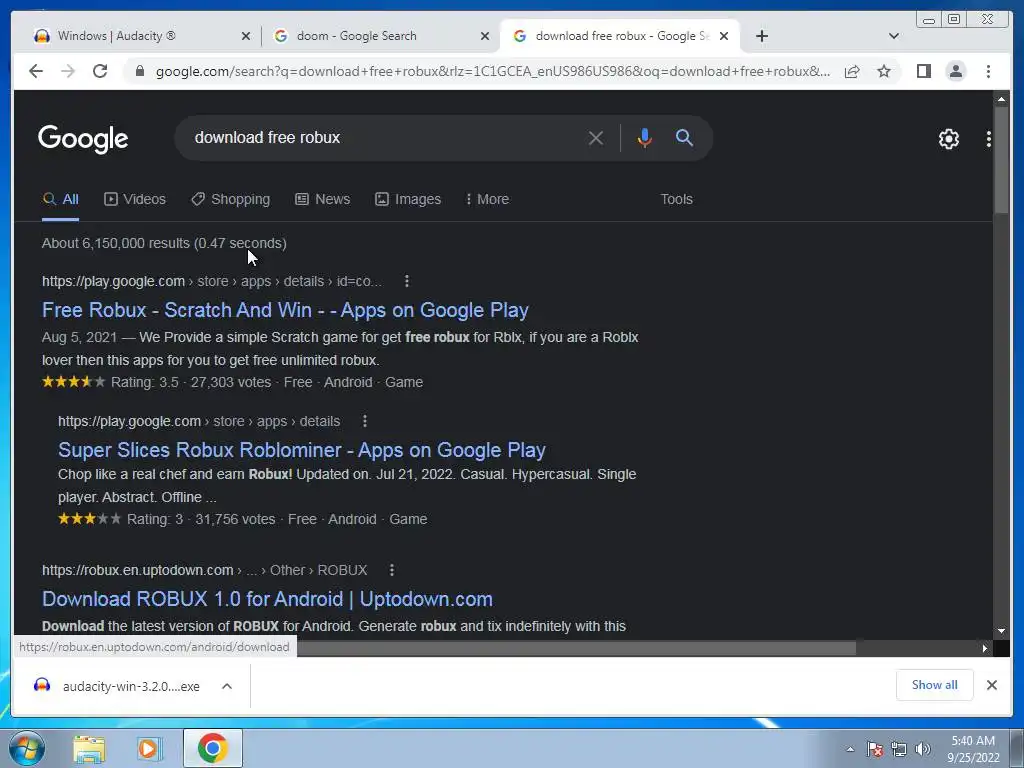View site info via padlock icon
Viewport: 1024px width, 768px height.
tap(139, 71)
